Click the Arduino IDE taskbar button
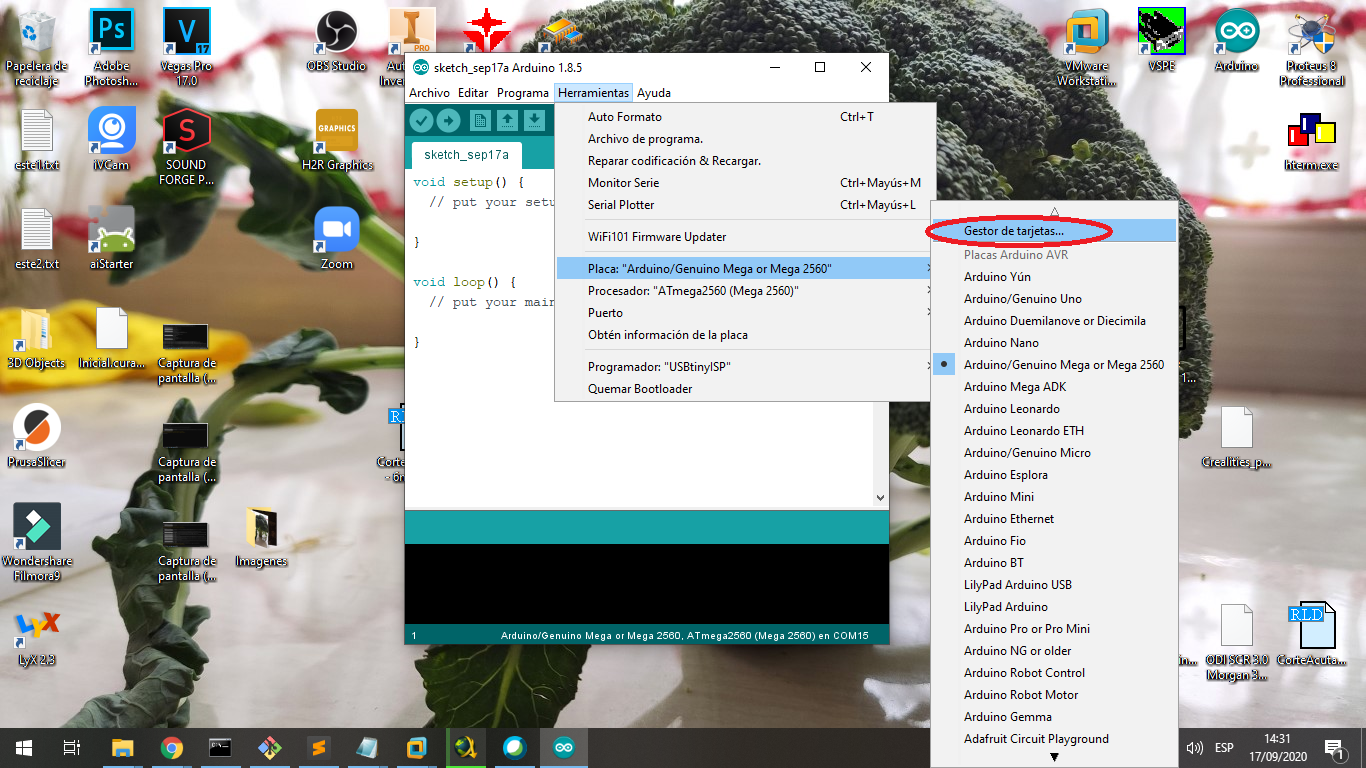The width and height of the screenshot is (1366, 768). (564, 747)
